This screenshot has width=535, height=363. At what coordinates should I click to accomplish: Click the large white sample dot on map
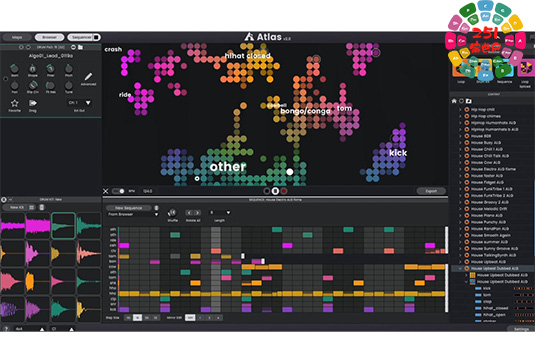coord(289,172)
